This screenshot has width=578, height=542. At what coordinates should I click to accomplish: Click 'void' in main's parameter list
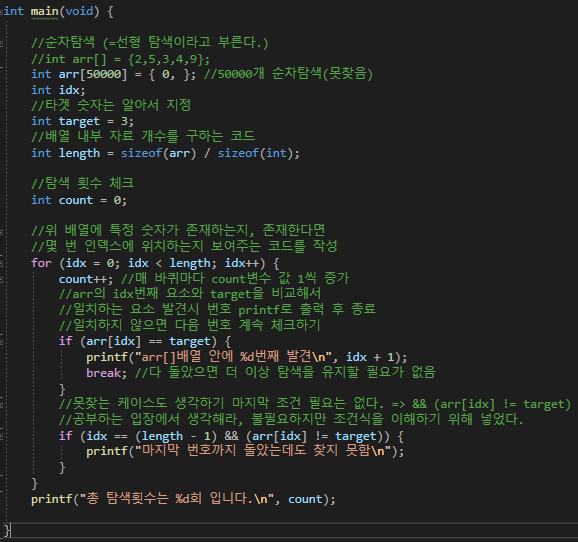79,11
